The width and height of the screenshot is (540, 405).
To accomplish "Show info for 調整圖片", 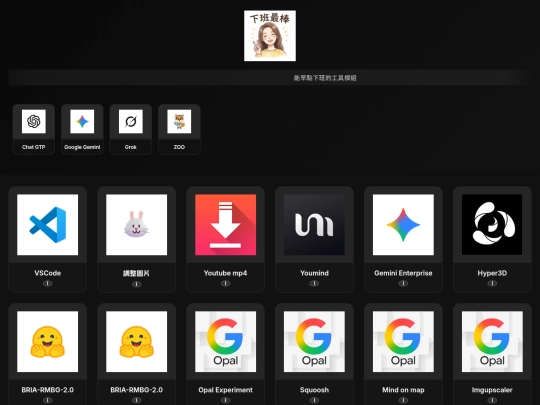I will (136, 284).
